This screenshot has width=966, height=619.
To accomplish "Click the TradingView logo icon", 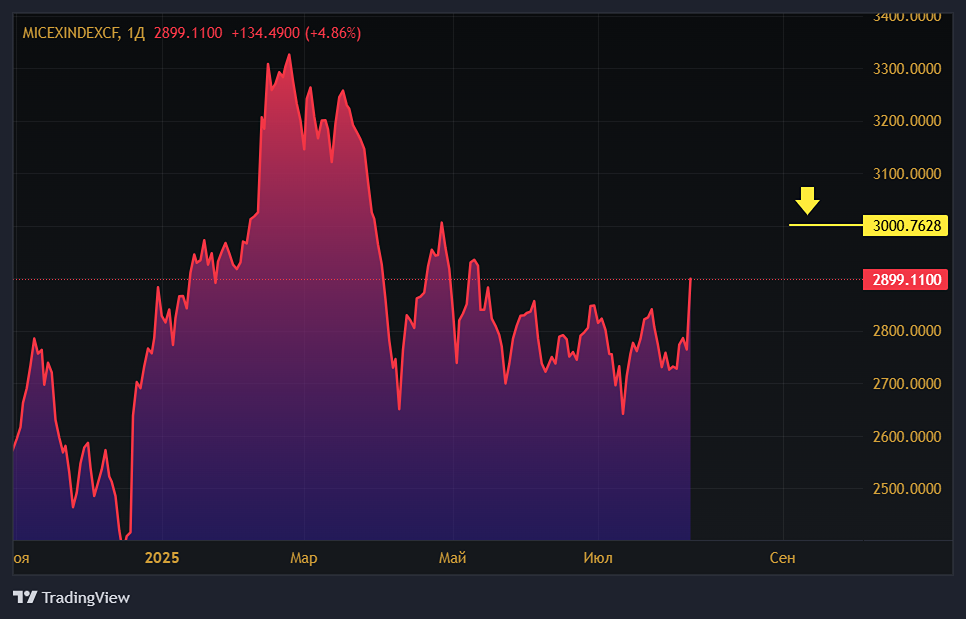I will [25, 597].
